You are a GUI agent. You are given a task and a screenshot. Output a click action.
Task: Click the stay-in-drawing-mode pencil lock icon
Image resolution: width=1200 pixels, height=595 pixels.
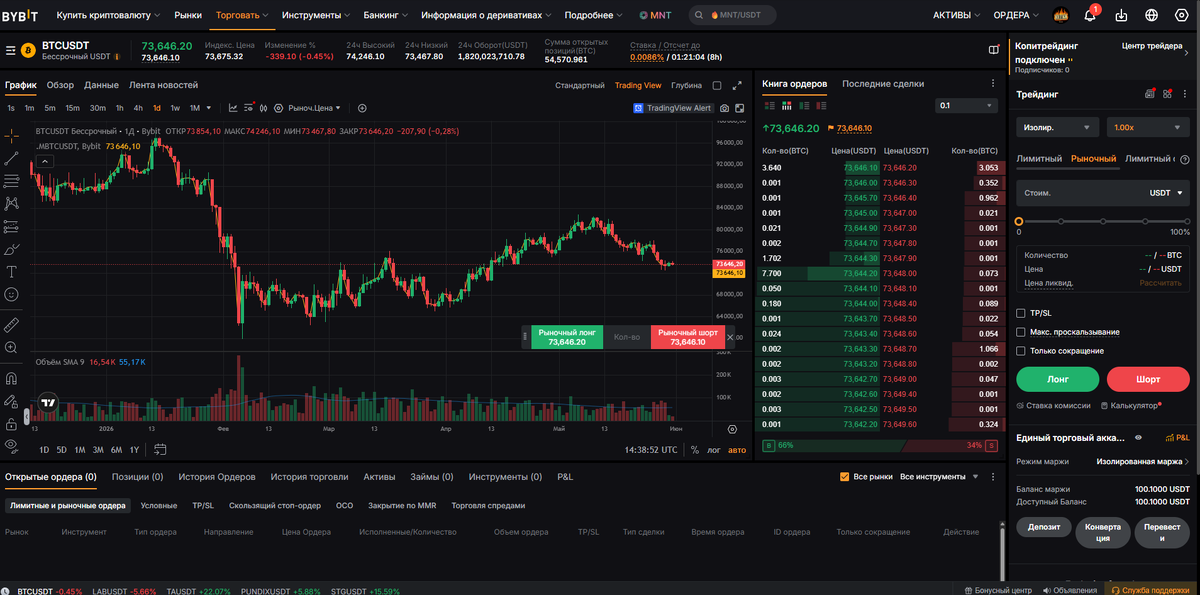coord(11,400)
